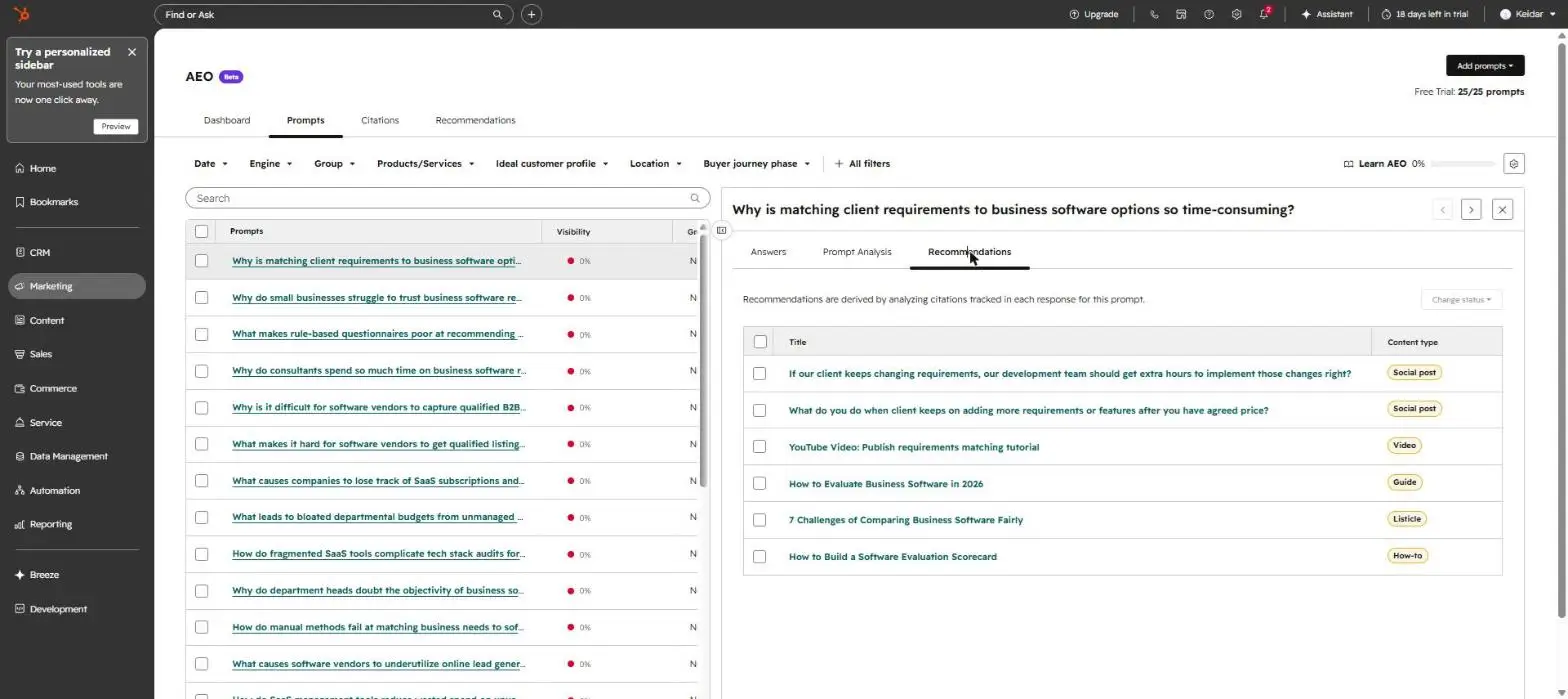Image resolution: width=1568 pixels, height=699 pixels.
Task: Check '7 Challenges of Comparing Business Software' row
Action: pyautogui.click(x=760, y=520)
